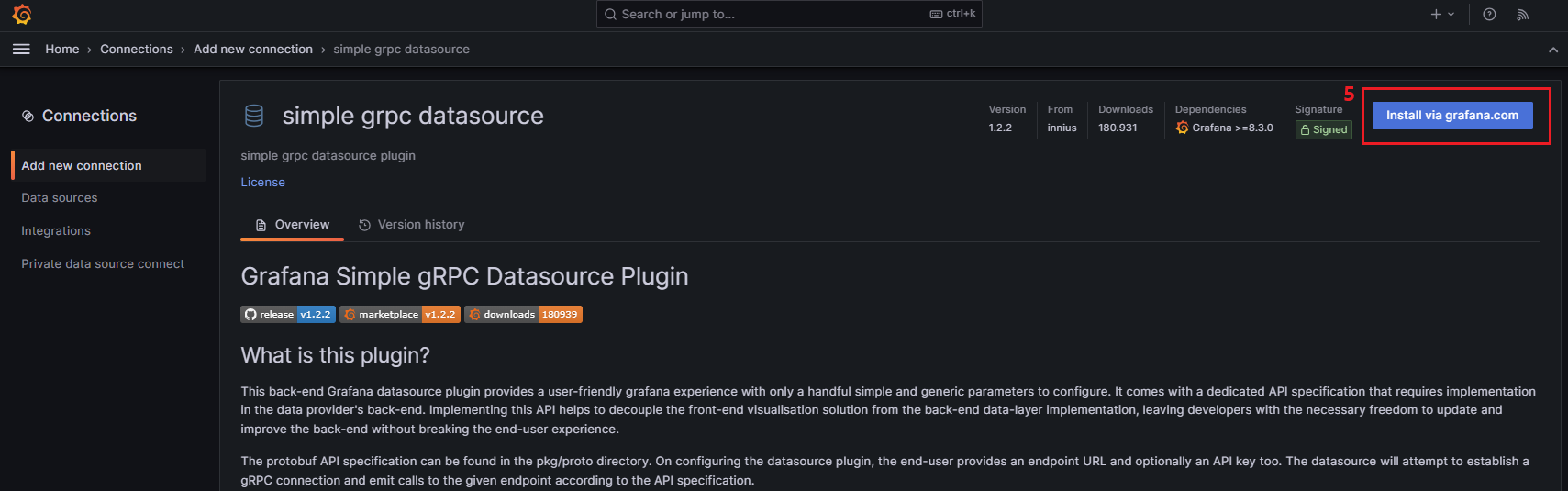The height and width of the screenshot is (491, 1568).
Task: Click the From value innius
Action: coord(1062,128)
